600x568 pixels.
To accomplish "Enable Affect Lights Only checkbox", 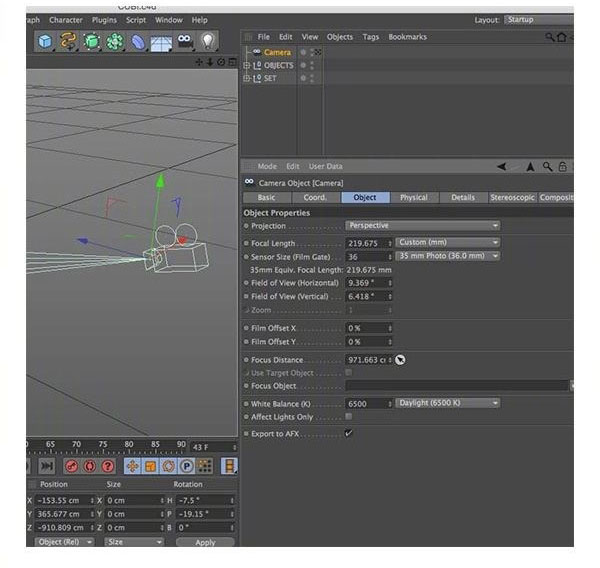I will point(349,416).
